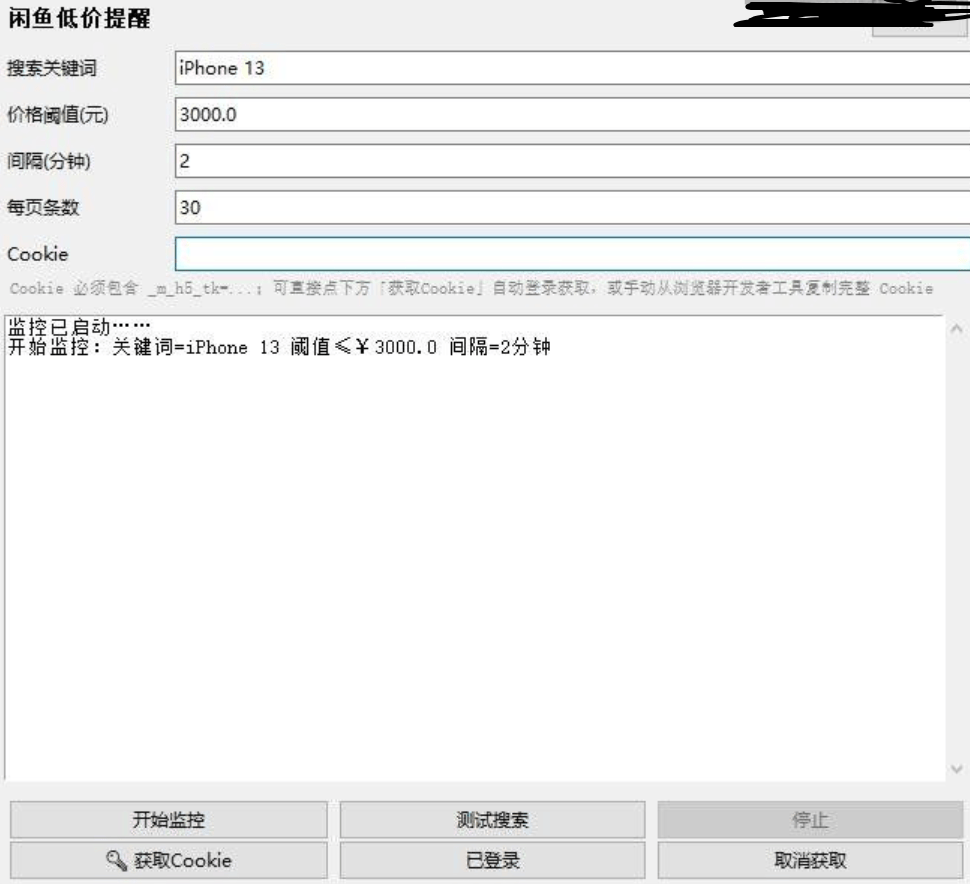Click the 每页条数 field showing 30

coord(572,207)
